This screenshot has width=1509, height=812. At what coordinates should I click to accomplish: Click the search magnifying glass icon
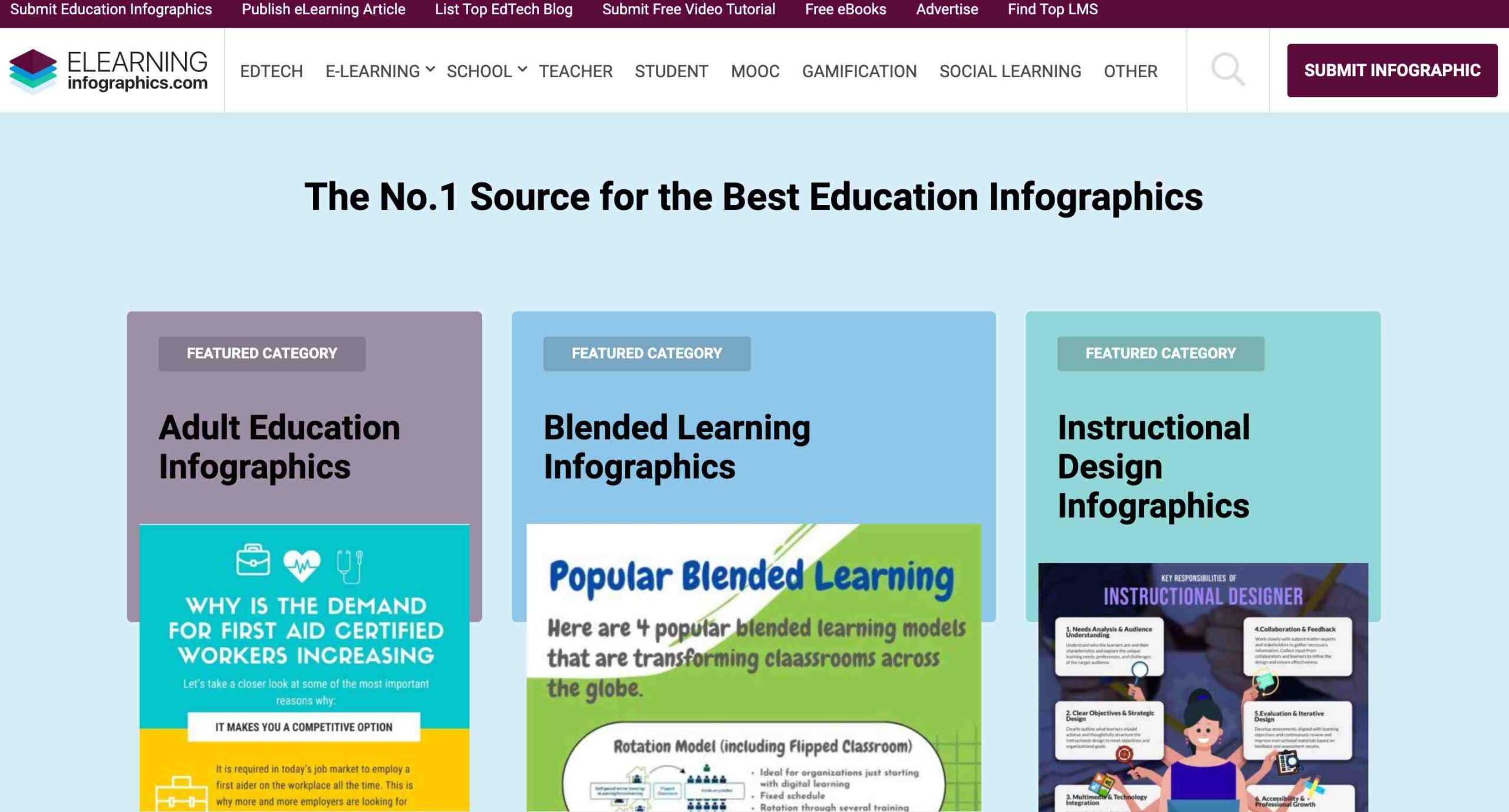coord(1227,70)
